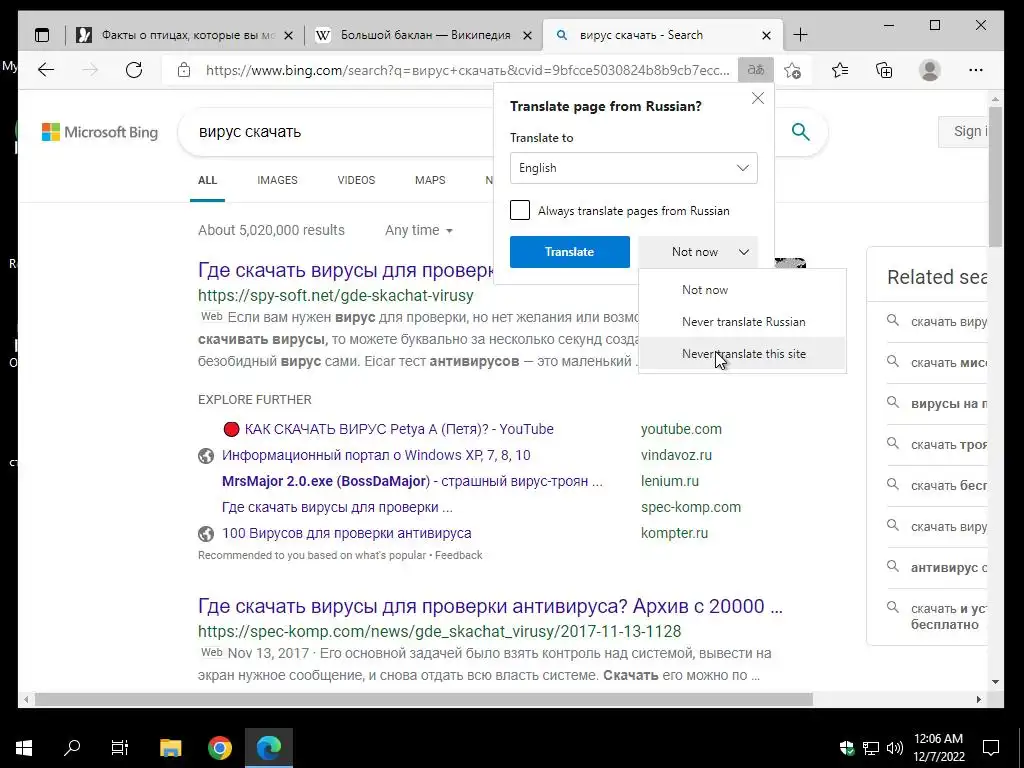Viewport: 1024px width, 768px height.
Task: Refresh the current page
Action: pos(134,70)
